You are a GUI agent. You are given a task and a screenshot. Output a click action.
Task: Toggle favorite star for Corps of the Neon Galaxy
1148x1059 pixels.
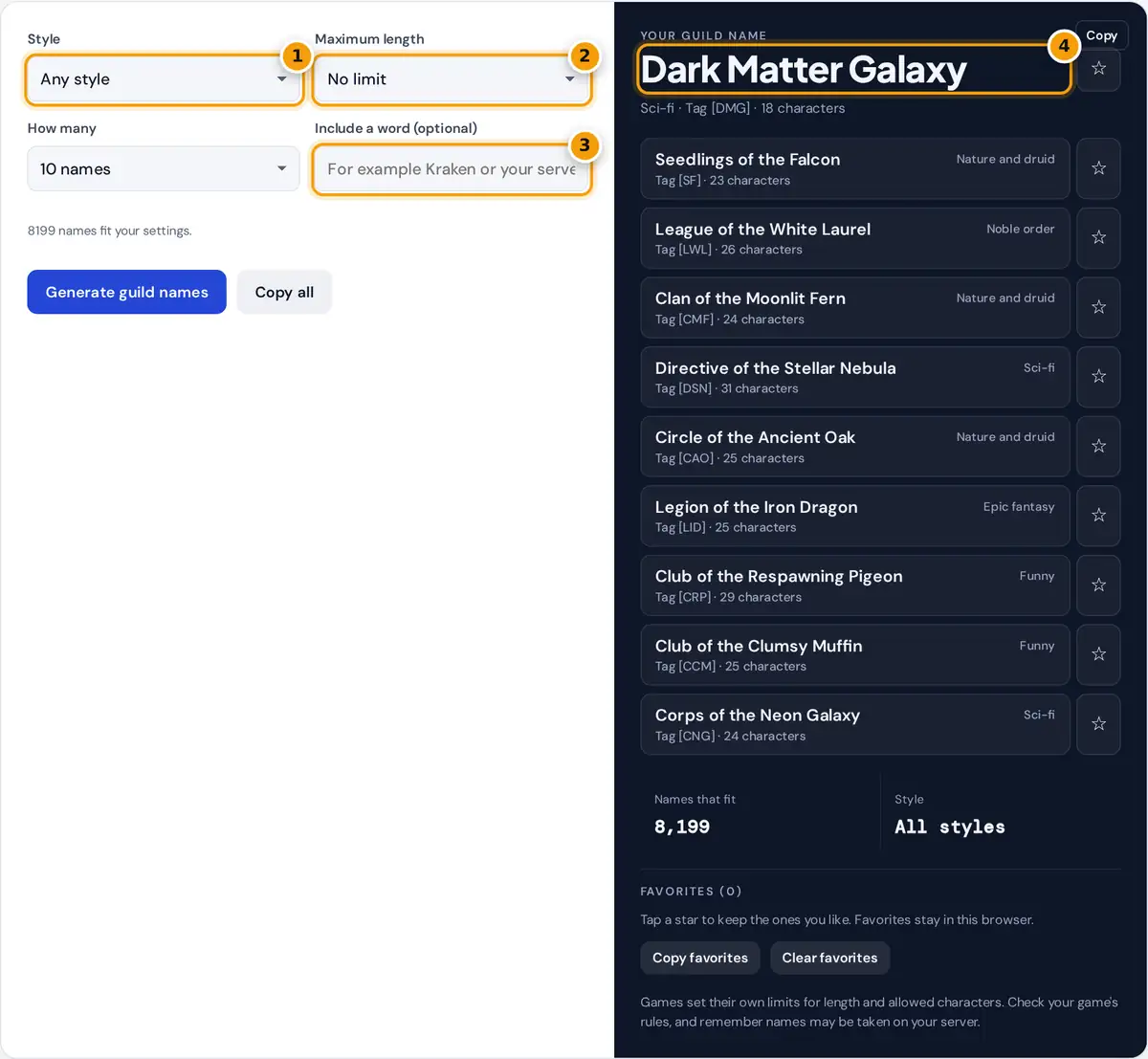coord(1098,724)
